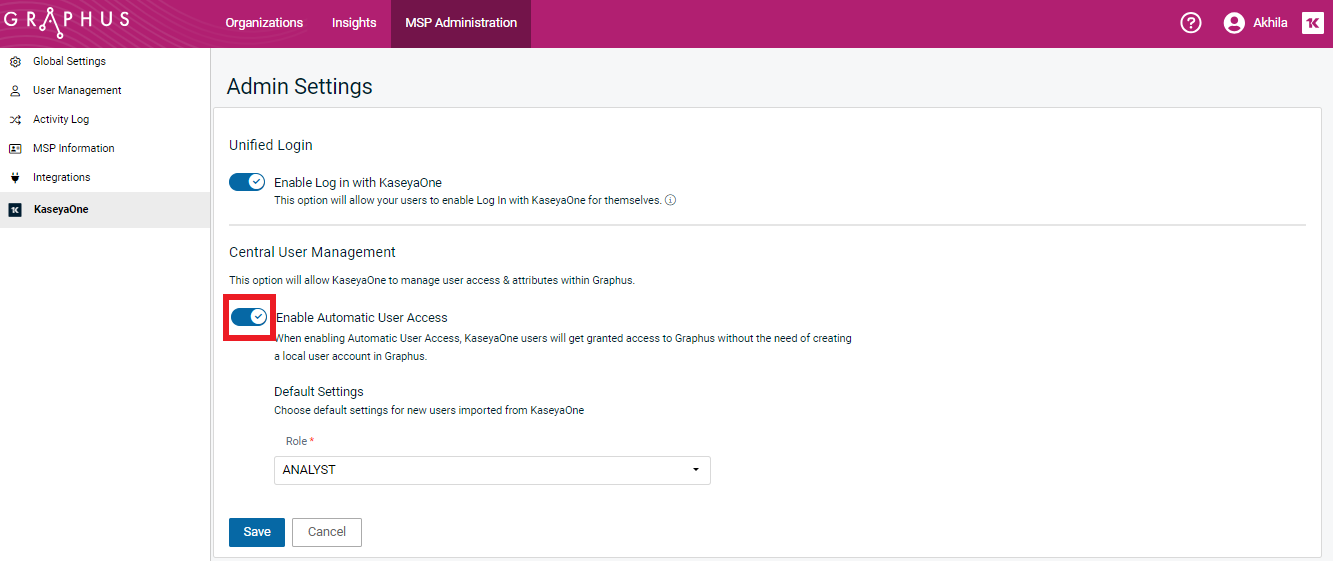Open the Insights tab
Viewport: 1333px width, 561px height.
(354, 23)
